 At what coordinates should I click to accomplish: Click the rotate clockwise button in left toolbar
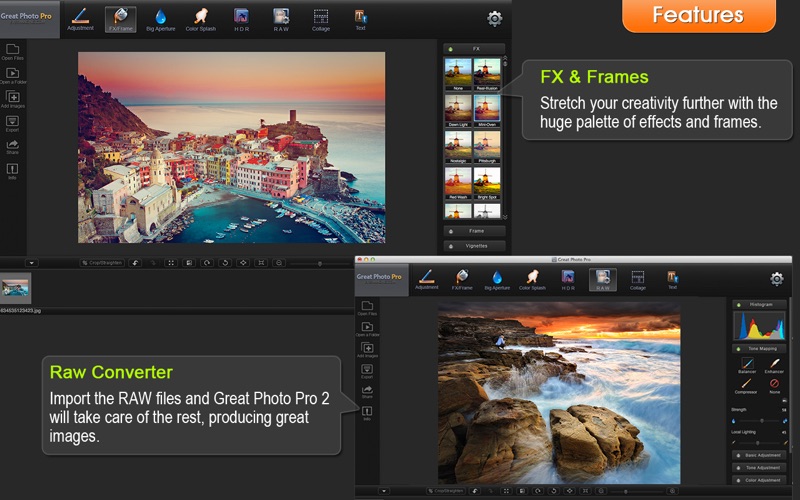pyautogui.click(x=207, y=263)
